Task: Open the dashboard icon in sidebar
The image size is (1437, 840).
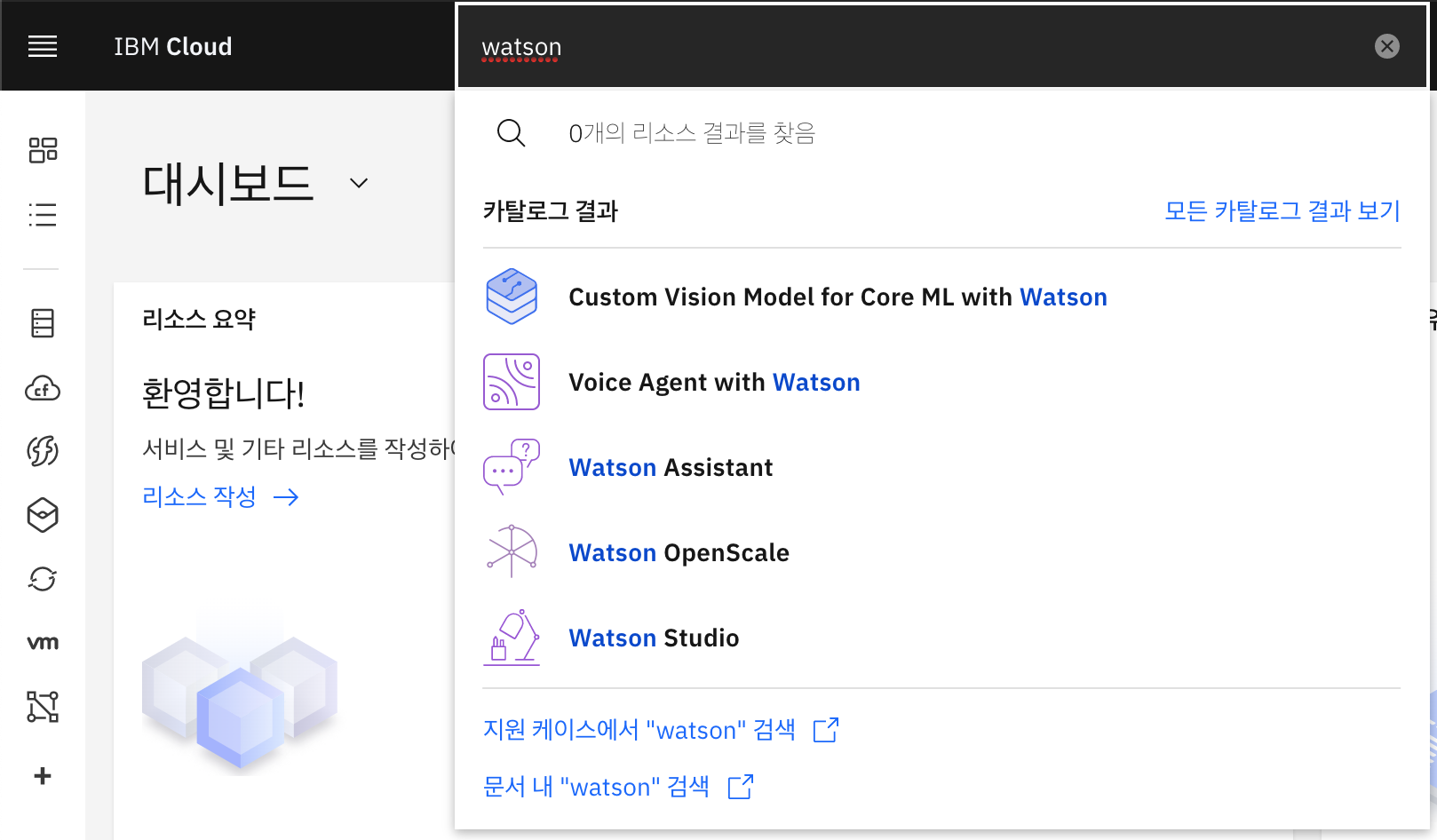Action: (43, 150)
